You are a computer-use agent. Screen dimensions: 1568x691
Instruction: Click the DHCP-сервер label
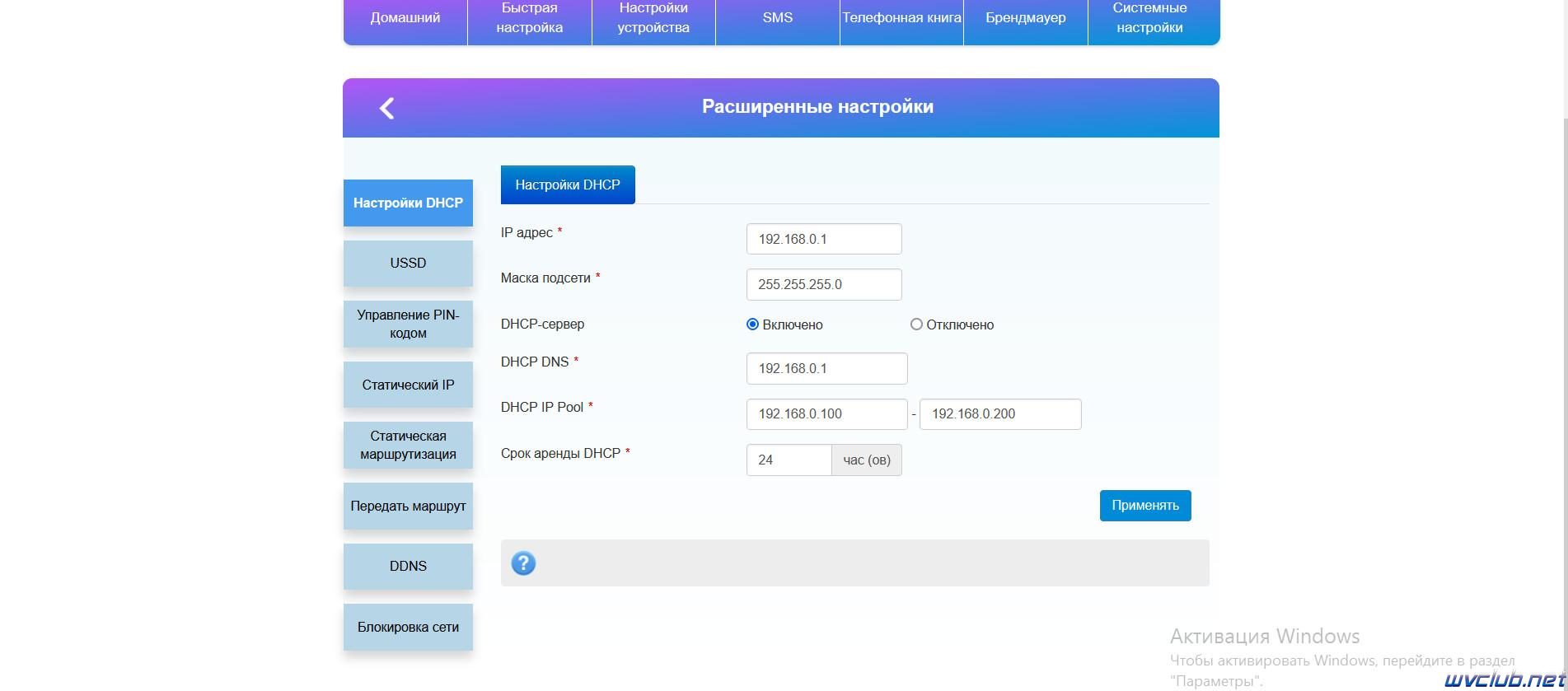542,324
